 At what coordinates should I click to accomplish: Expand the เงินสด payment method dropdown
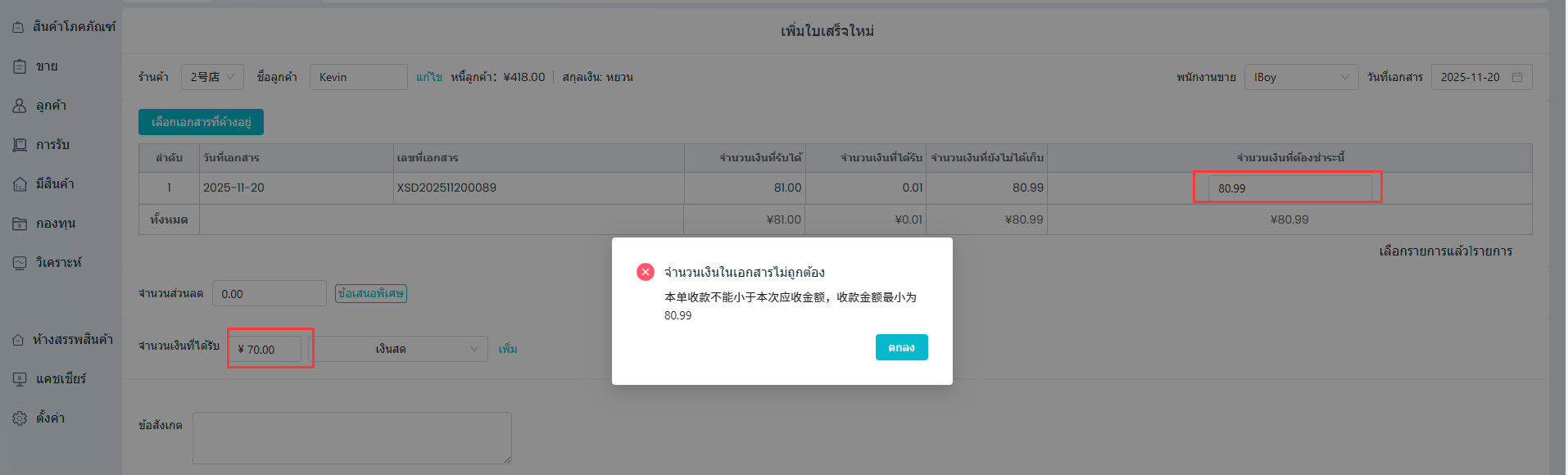[x=401, y=349]
